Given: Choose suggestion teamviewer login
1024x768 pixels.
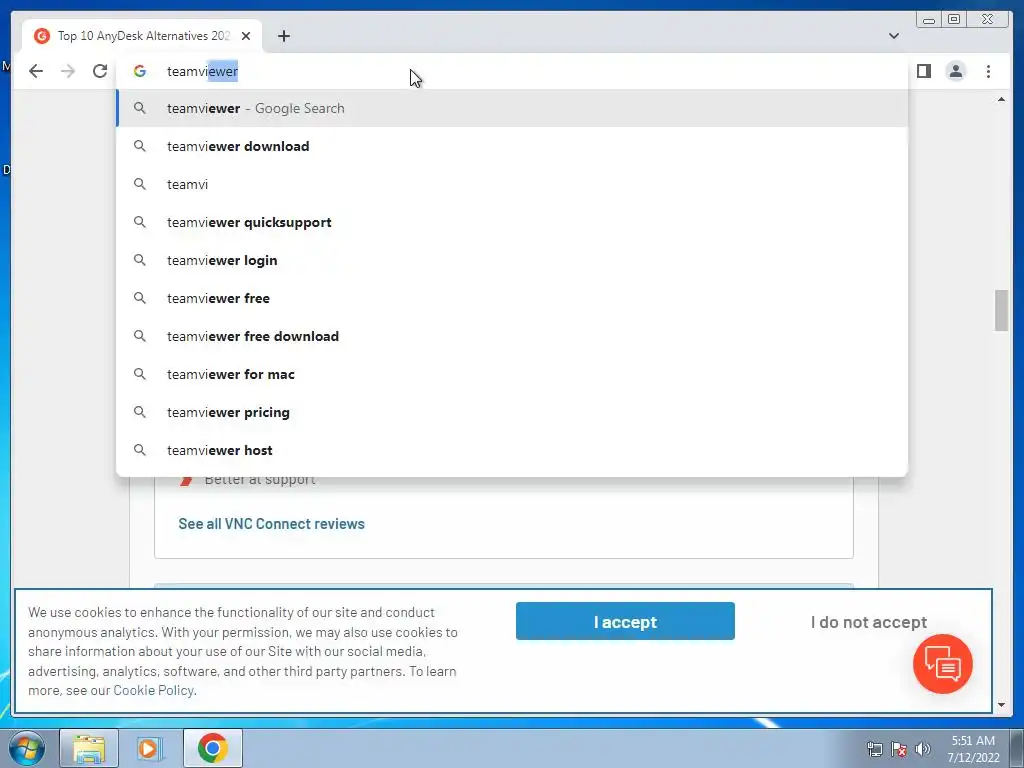Looking at the screenshot, I should (x=512, y=260).
